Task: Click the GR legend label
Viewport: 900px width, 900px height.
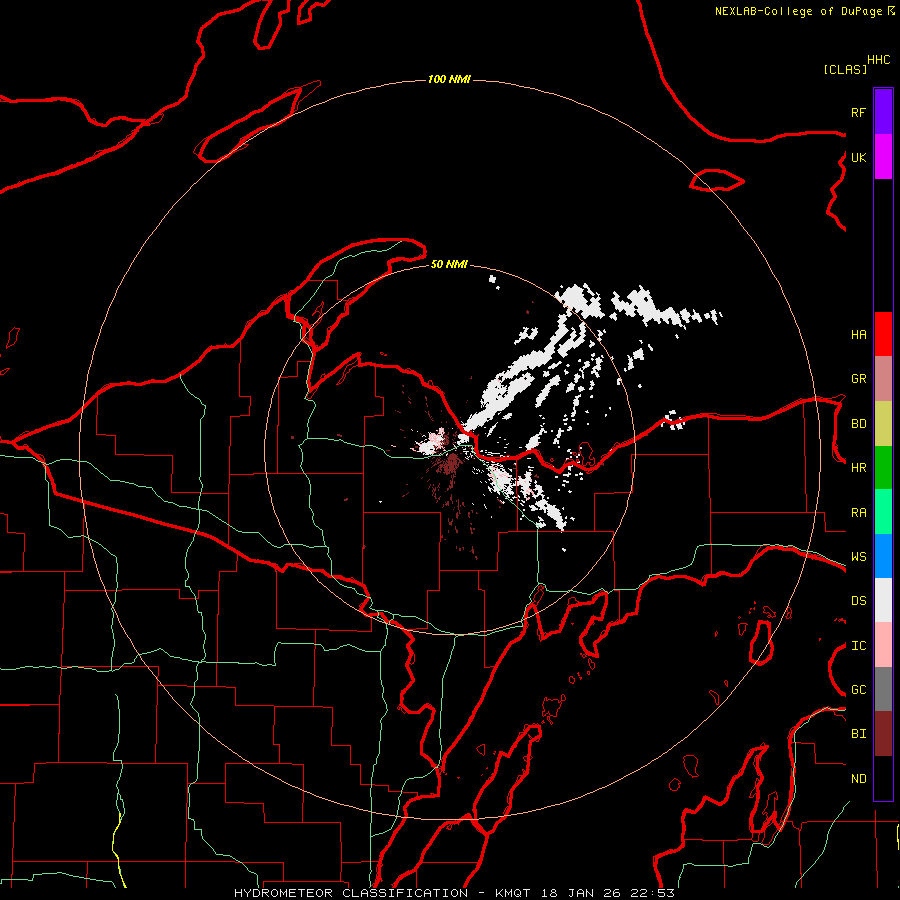Action: point(858,379)
